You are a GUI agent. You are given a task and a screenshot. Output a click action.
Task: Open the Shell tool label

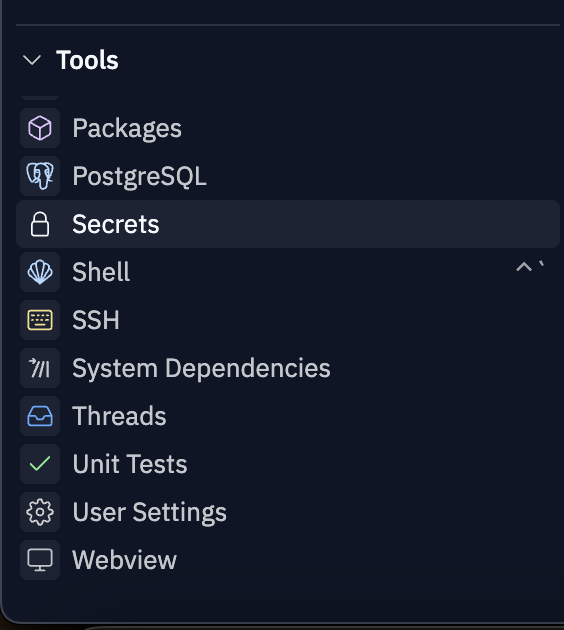[x=101, y=272]
